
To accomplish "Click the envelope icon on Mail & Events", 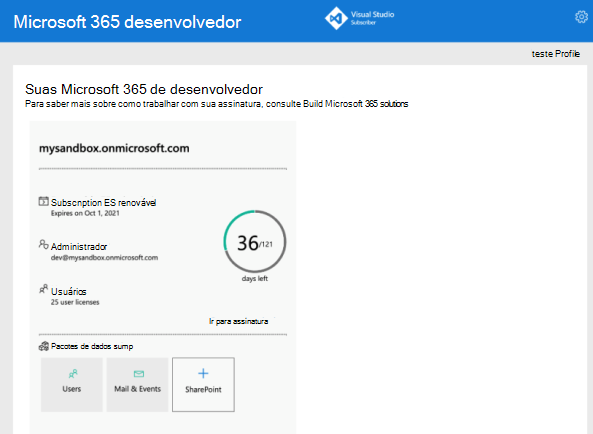I will (139, 374).
